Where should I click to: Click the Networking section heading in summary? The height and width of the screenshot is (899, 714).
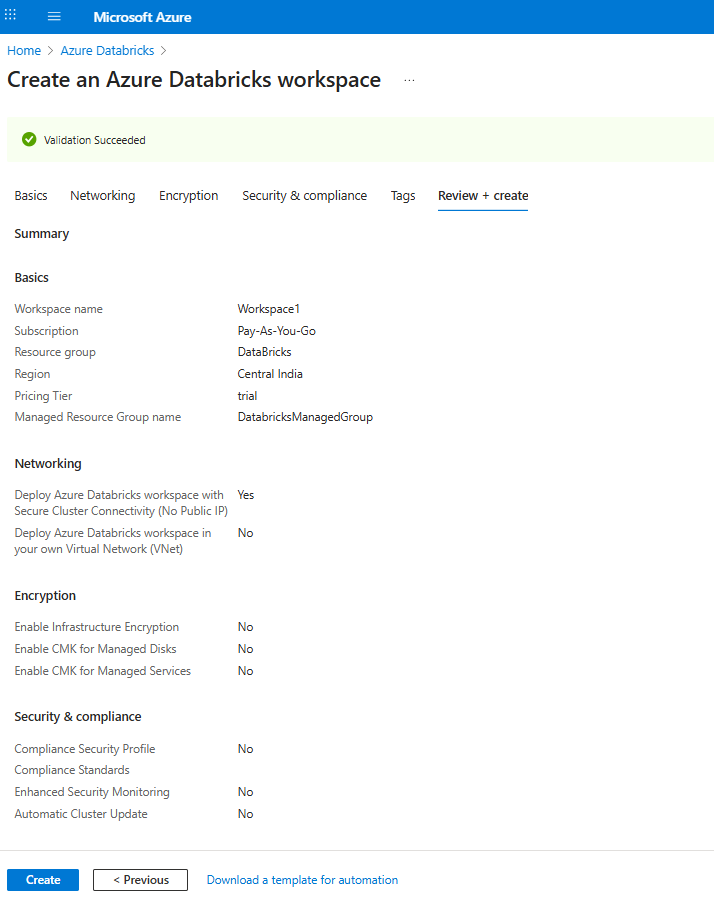point(48,463)
